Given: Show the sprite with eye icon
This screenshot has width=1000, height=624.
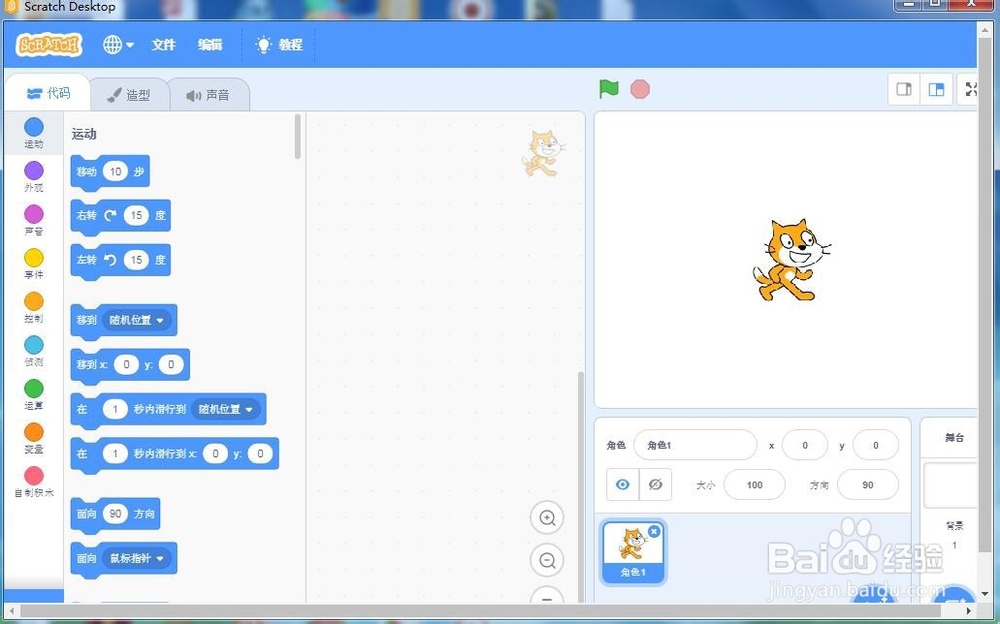Looking at the screenshot, I should (x=623, y=485).
